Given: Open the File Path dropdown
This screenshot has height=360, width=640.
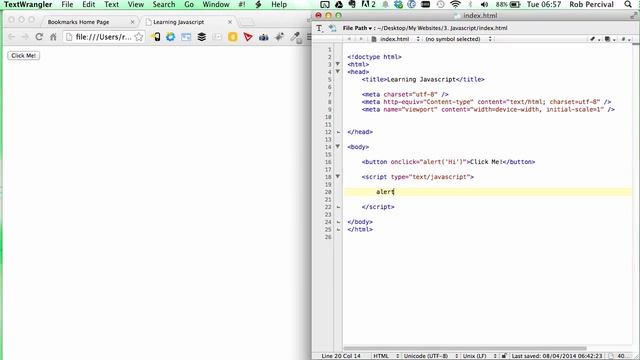Looking at the screenshot, I should tap(357, 28).
